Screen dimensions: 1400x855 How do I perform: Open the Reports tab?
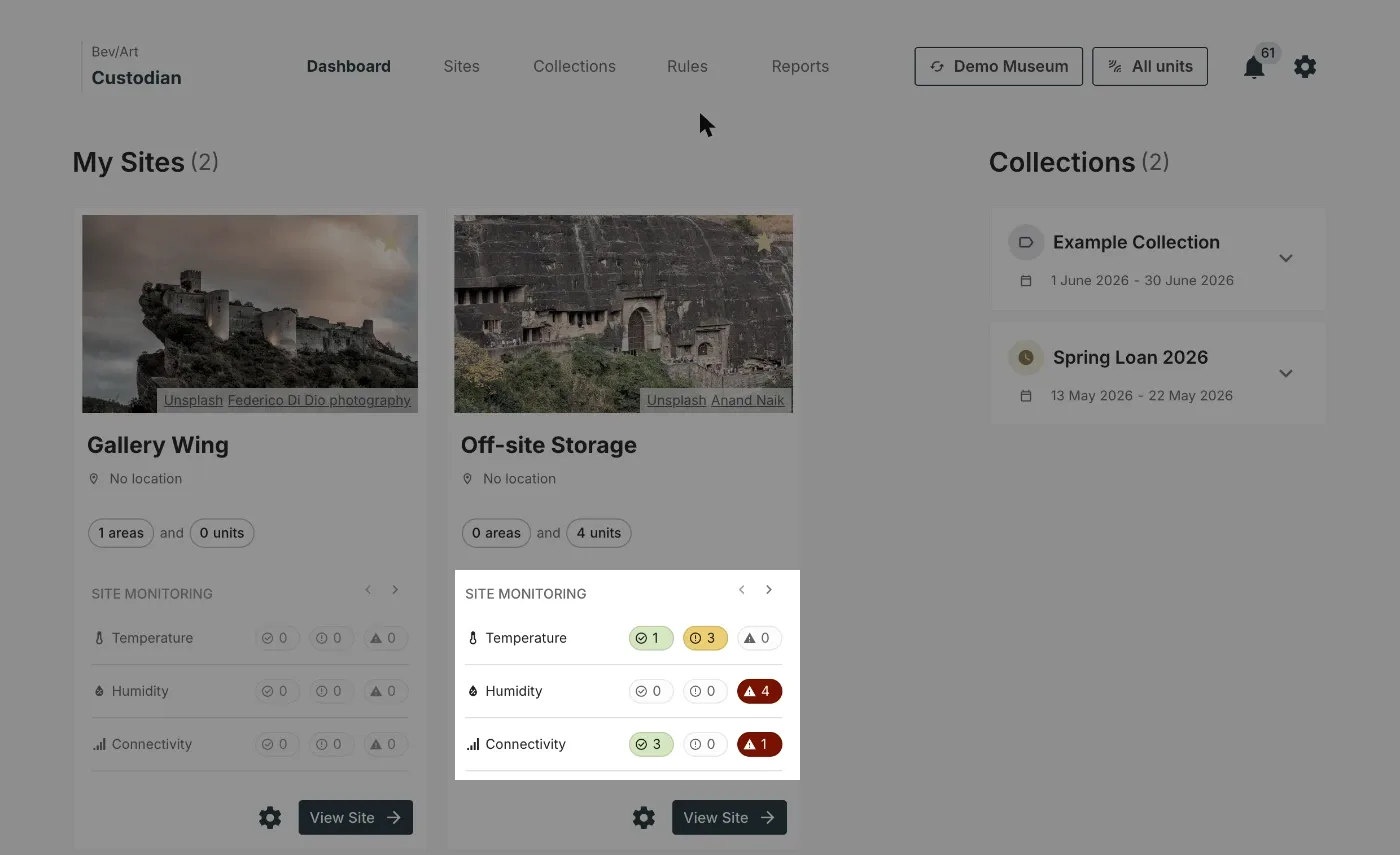pos(800,66)
